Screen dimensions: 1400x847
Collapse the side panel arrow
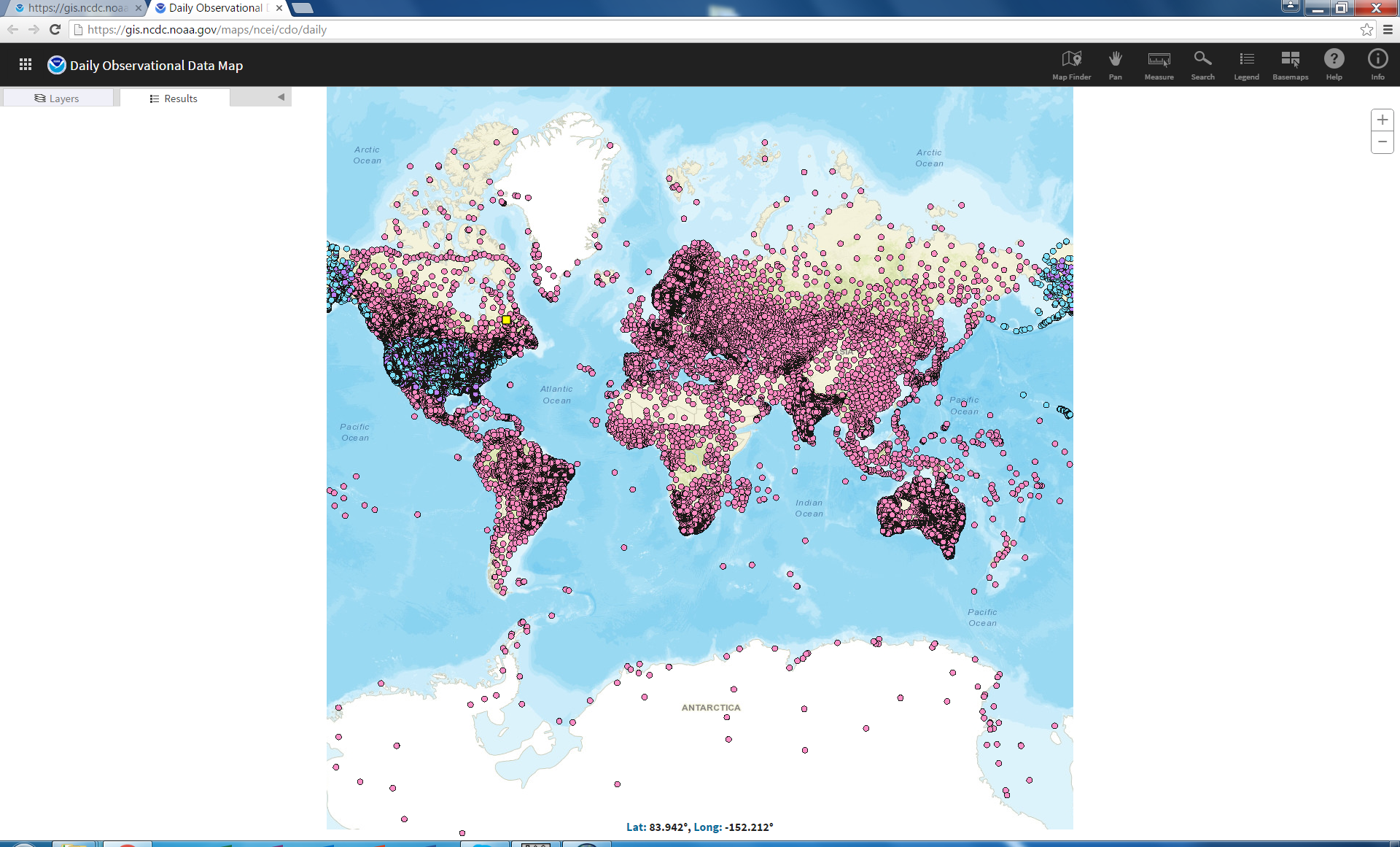pos(281,97)
